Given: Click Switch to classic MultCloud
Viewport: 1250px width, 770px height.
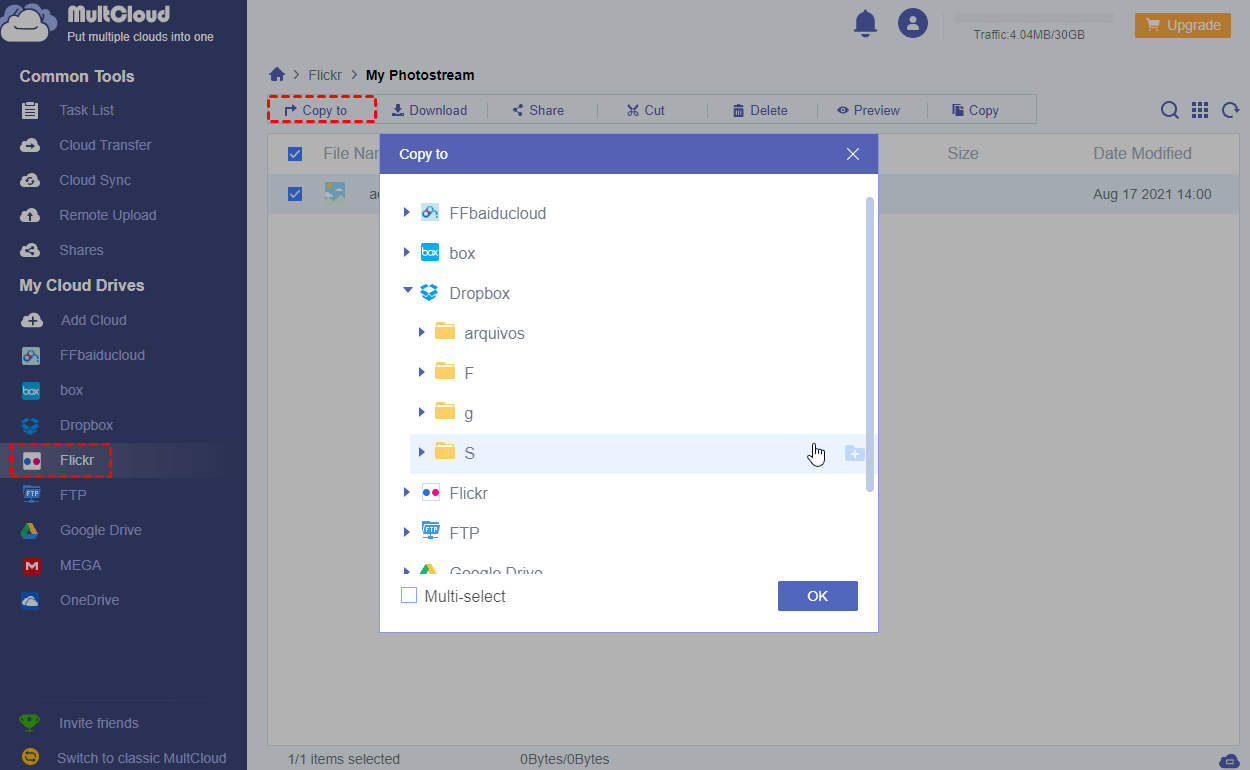Looking at the screenshot, I should (x=141, y=758).
